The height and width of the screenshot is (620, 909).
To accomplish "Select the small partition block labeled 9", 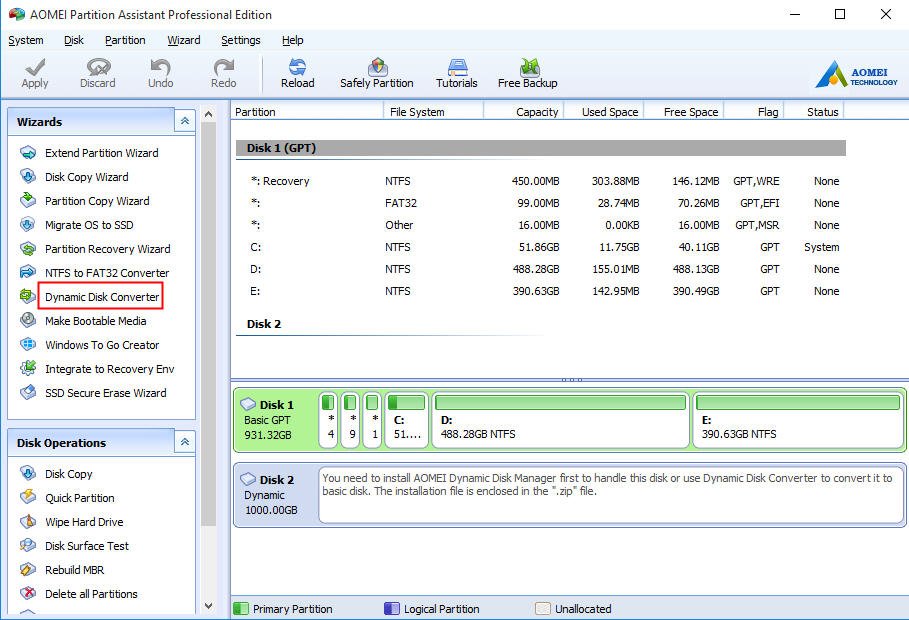I will tap(350, 419).
